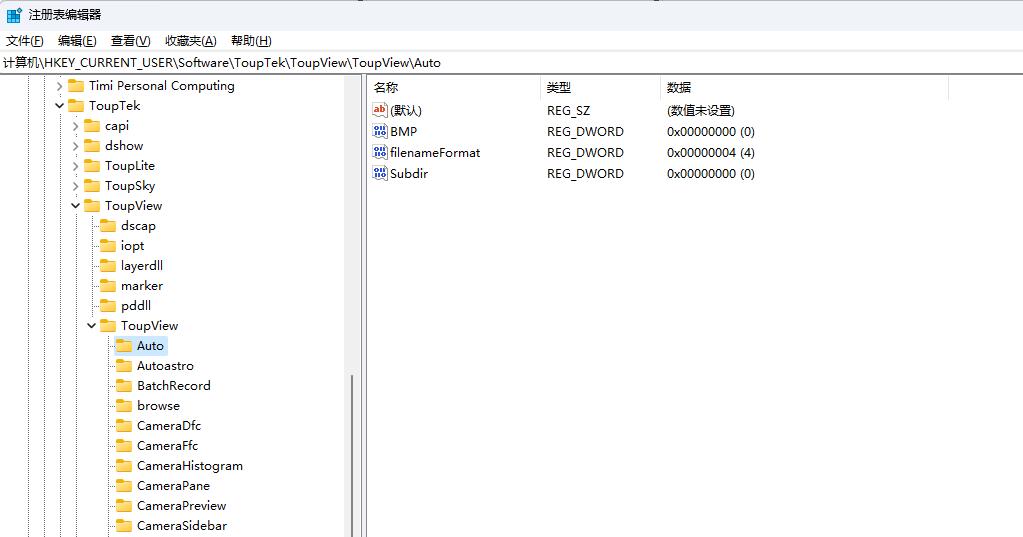
Task: Select the CameraSidebar key
Action: [x=181, y=526]
